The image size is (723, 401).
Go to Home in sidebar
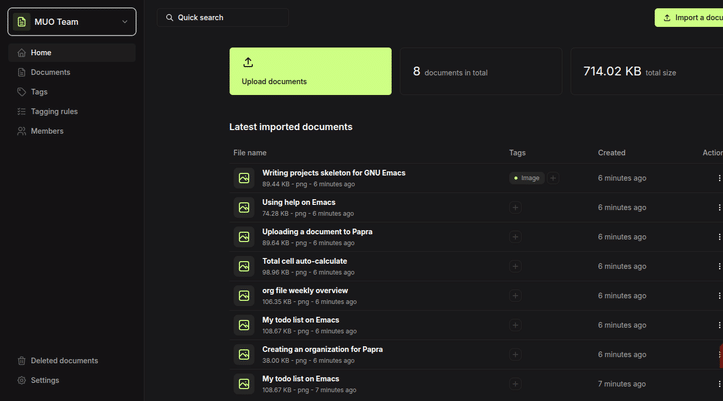tap(72, 53)
